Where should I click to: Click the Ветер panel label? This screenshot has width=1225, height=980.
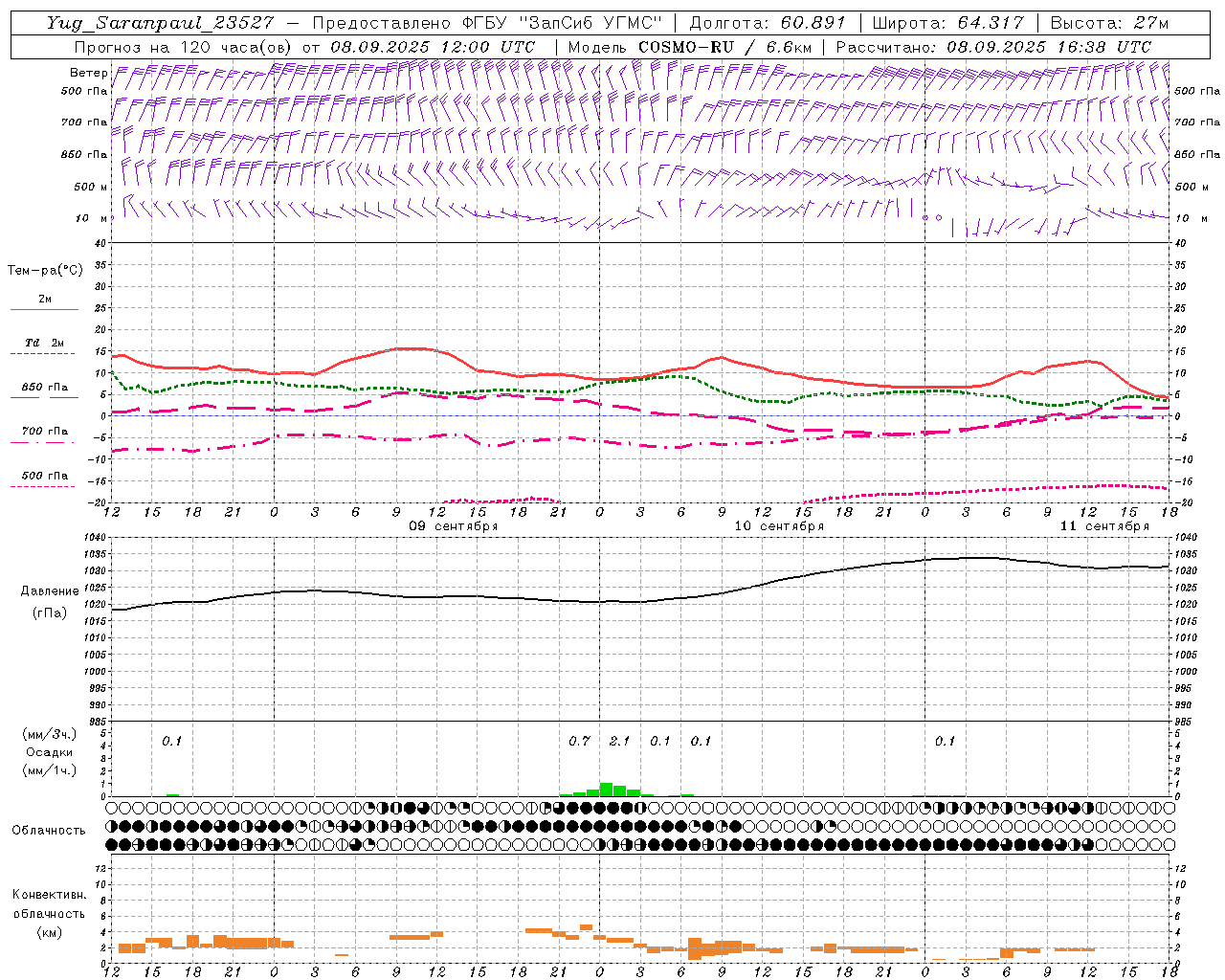88,73
